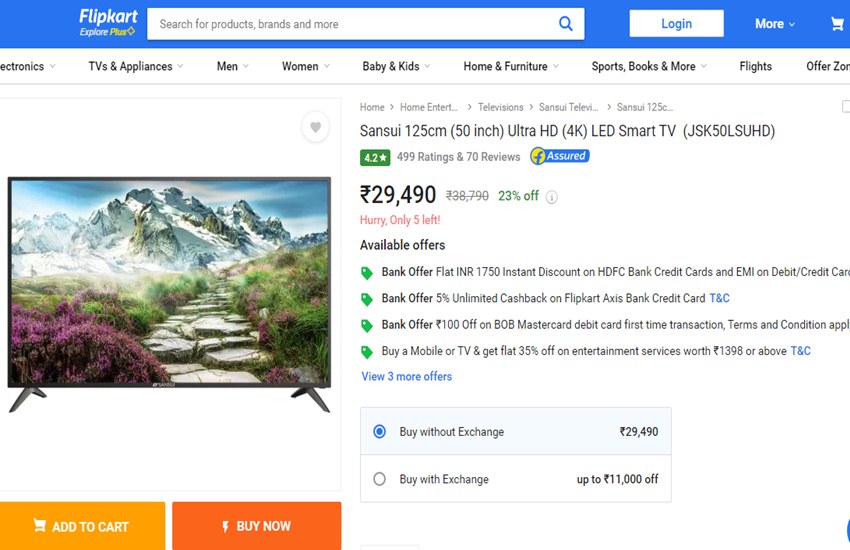This screenshot has height=550, width=850.
Task: Expand Home & Furniture category menu
Action: tap(511, 67)
